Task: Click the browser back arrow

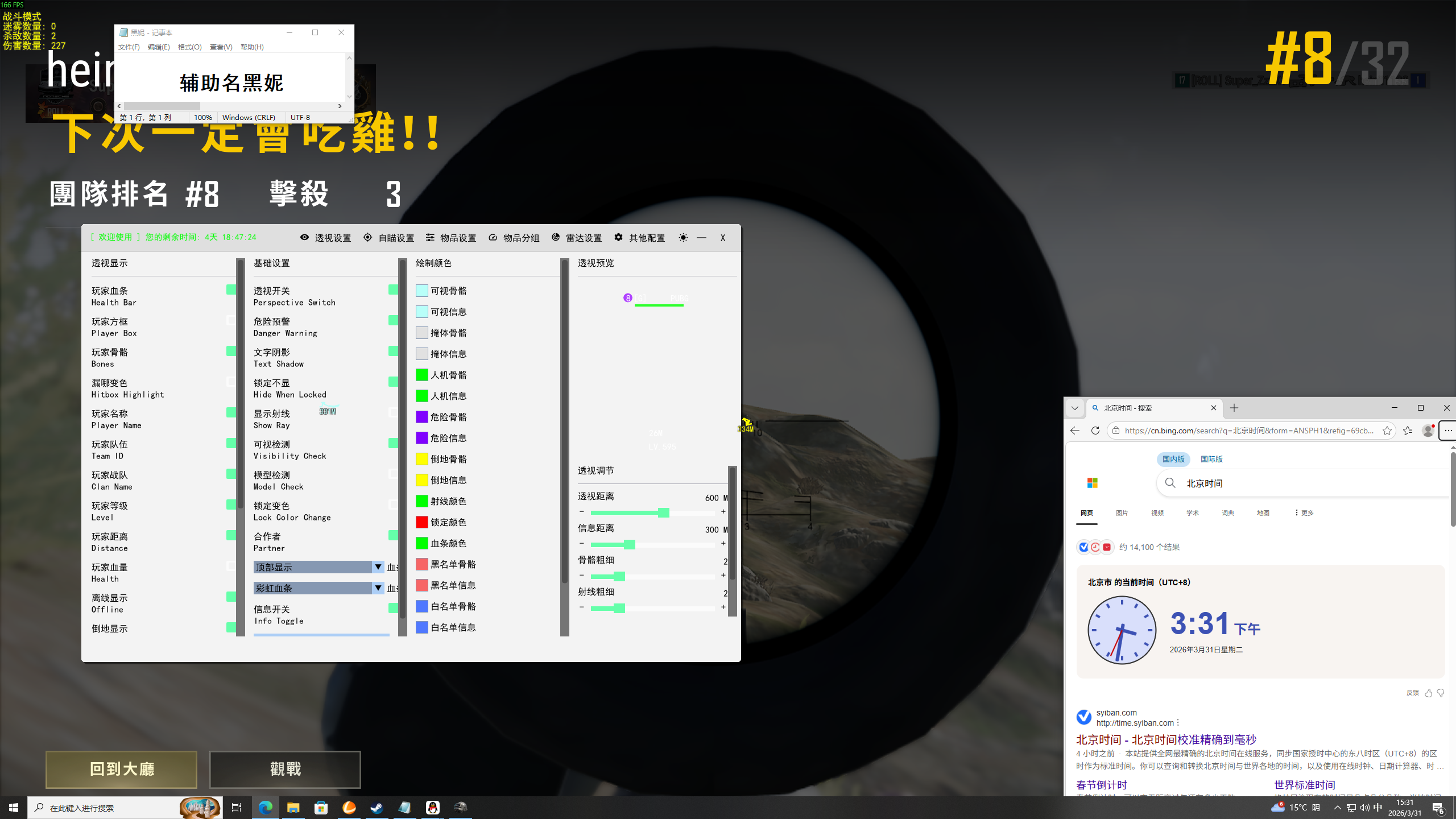Action: click(1074, 431)
